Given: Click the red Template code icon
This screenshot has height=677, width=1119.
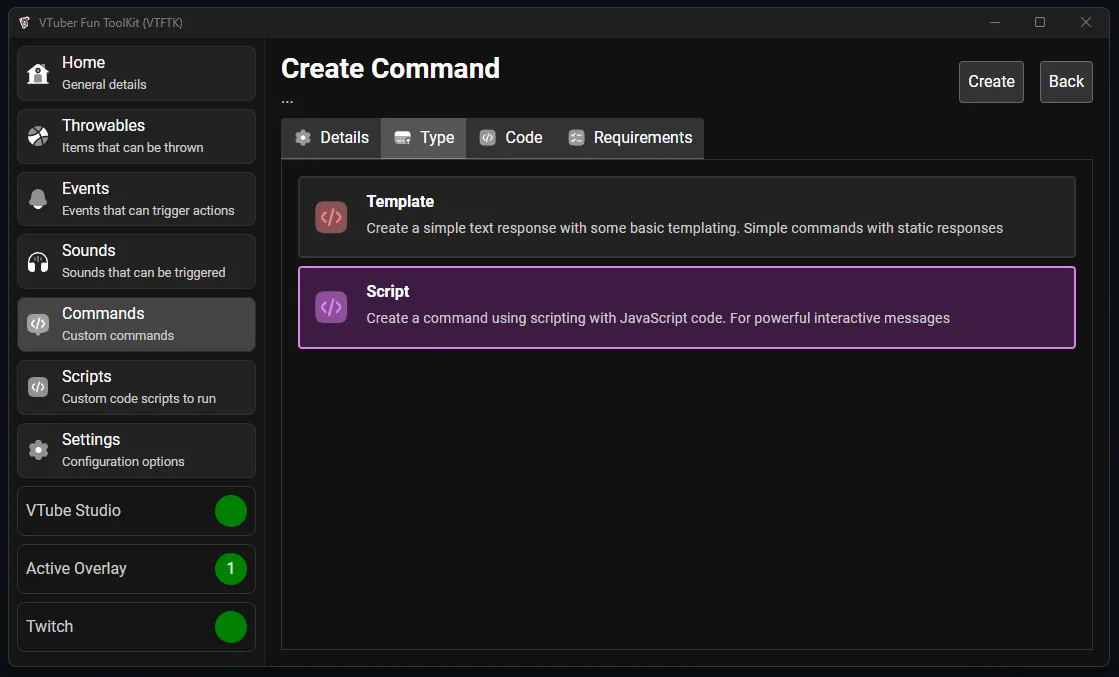Looking at the screenshot, I should [331, 217].
